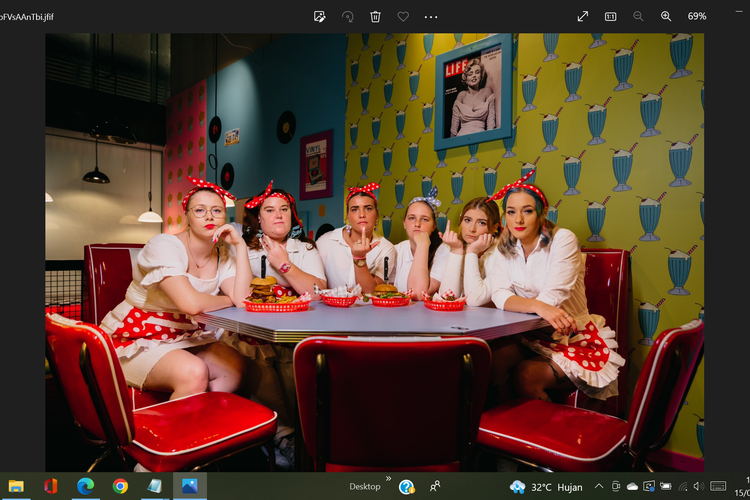Open Microsoft Edge from taskbar
The image size is (750, 500).
coord(85,486)
